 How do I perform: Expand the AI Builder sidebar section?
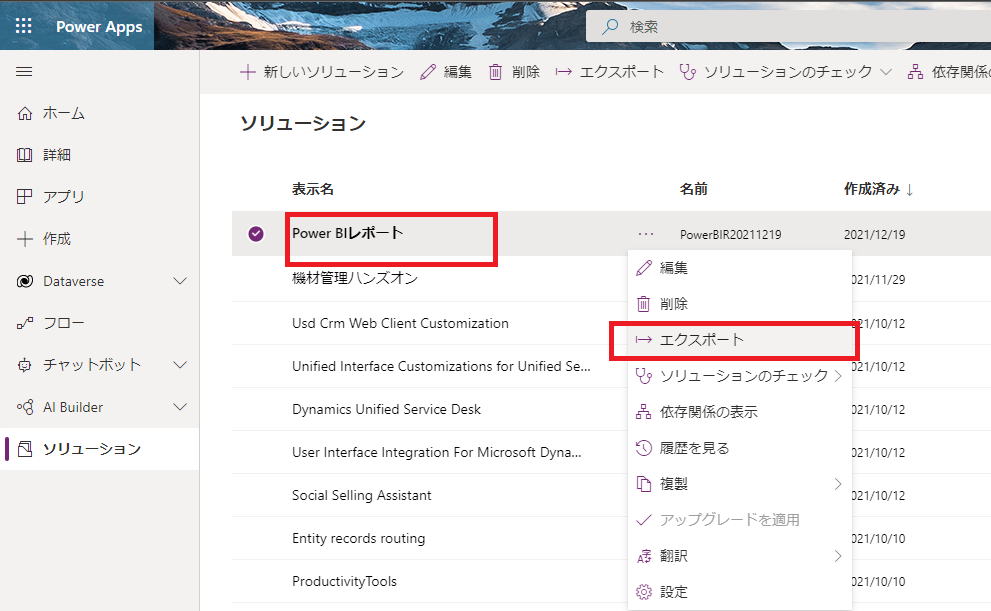click(180, 408)
